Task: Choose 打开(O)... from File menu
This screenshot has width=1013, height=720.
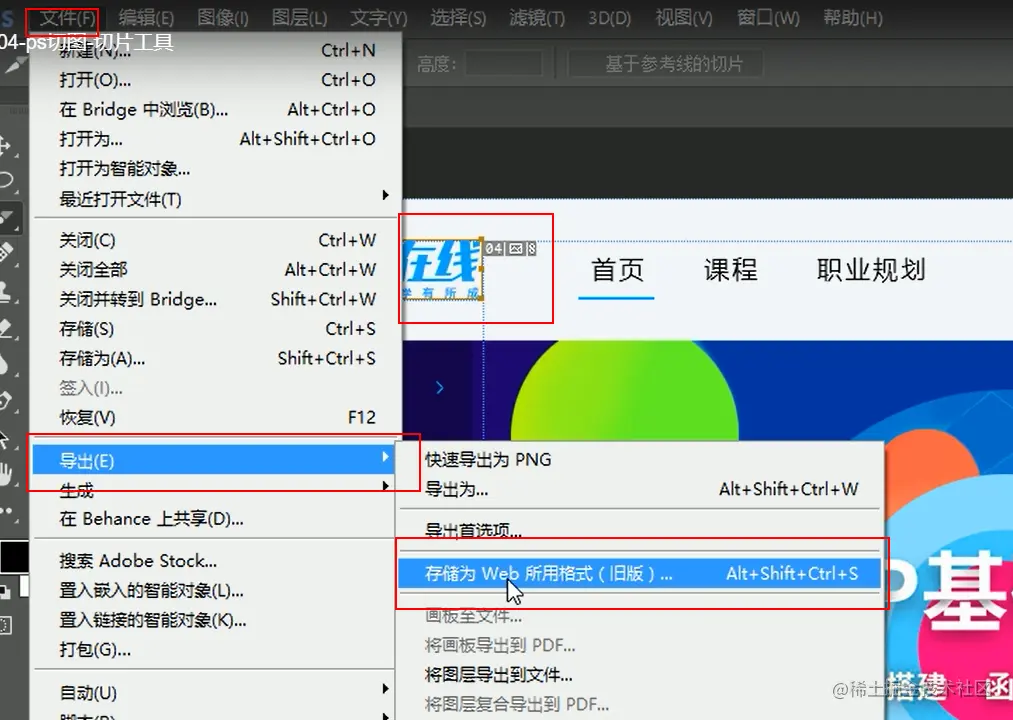Action: [x=214, y=80]
